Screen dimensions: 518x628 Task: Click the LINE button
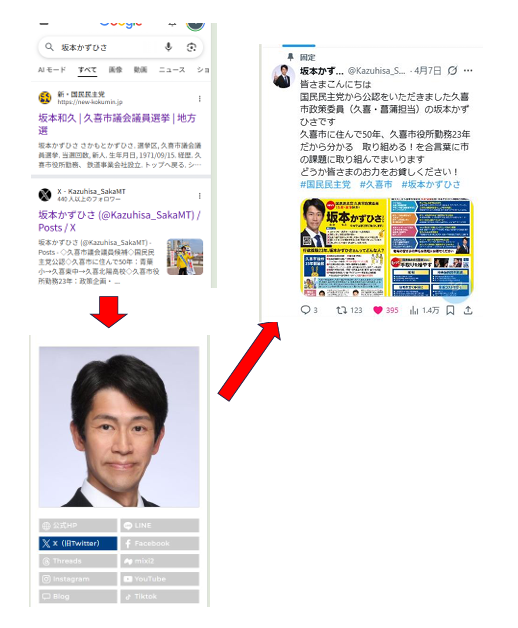tap(159, 525)
